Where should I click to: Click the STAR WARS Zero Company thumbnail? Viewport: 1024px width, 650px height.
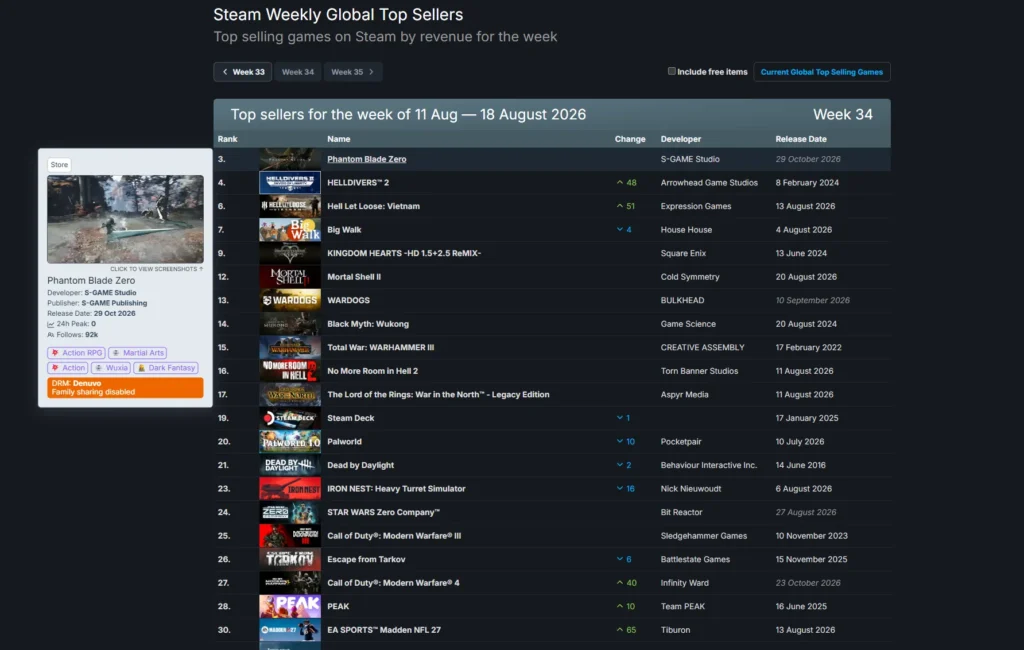click(x=290, y=512)
